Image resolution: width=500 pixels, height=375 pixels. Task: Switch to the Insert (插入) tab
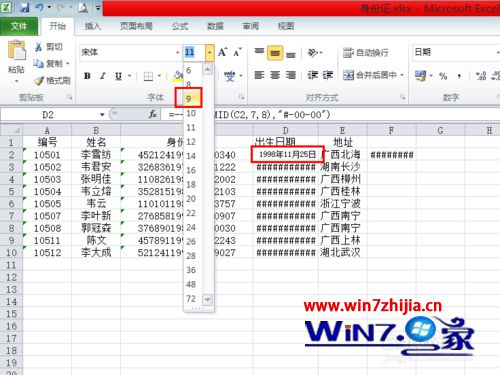(x=93, y=26)
